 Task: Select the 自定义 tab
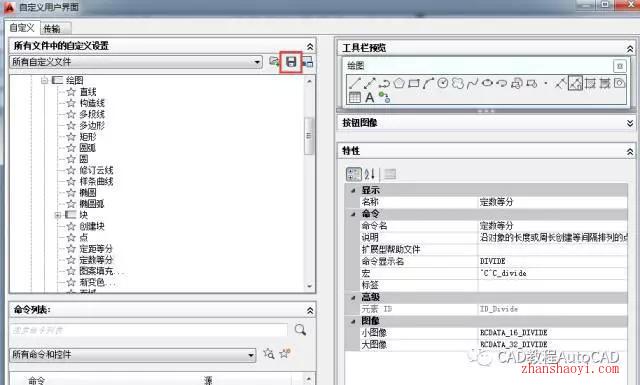pos(22,27)
